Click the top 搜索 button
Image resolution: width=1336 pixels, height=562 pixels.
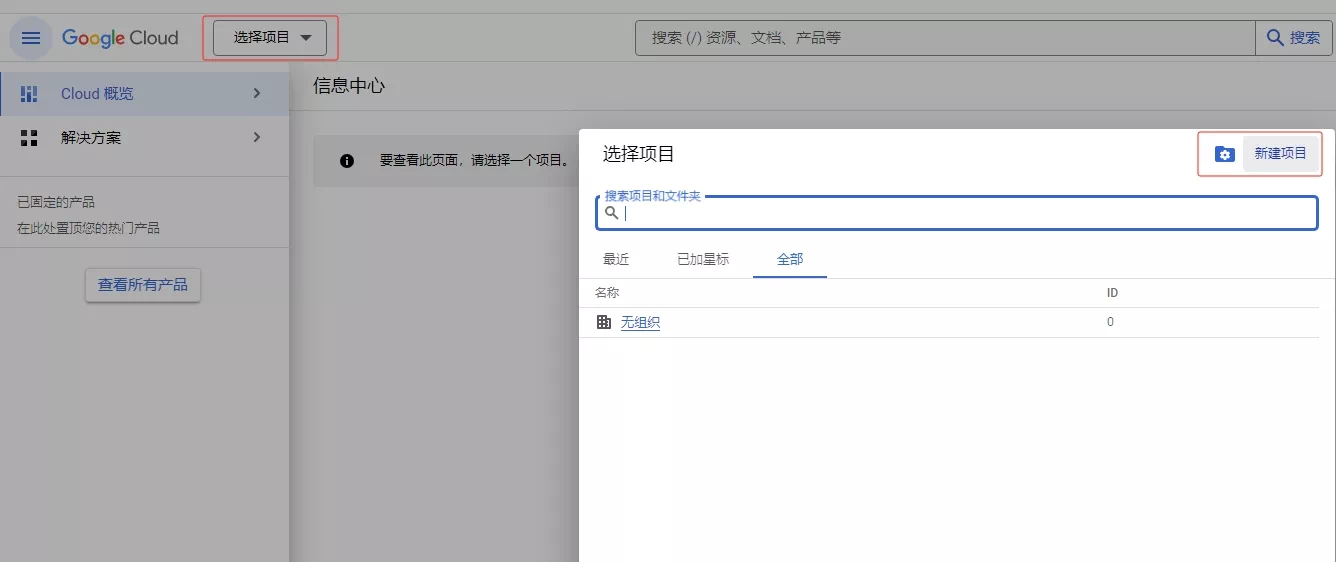[x=1294, y=38]
